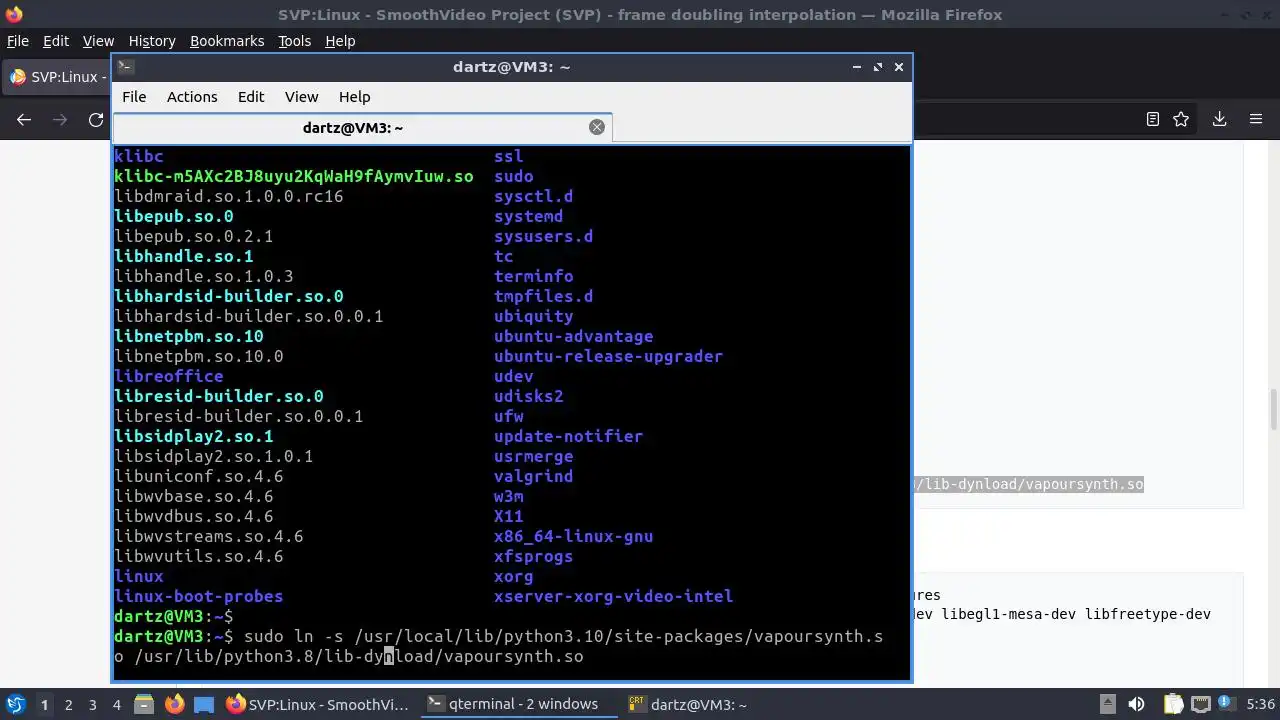
Task: Open the terminal File menu
Action: [134, 97]
